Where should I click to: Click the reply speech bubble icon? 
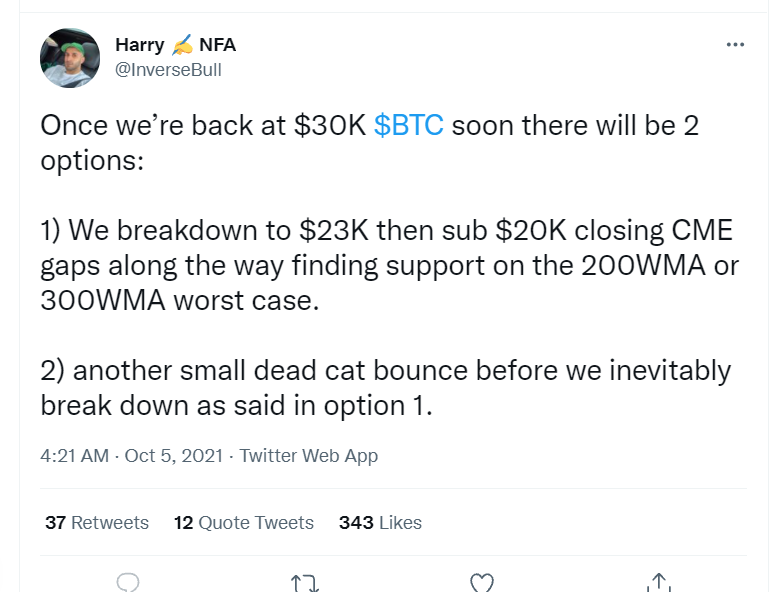[x=128, y=582]
